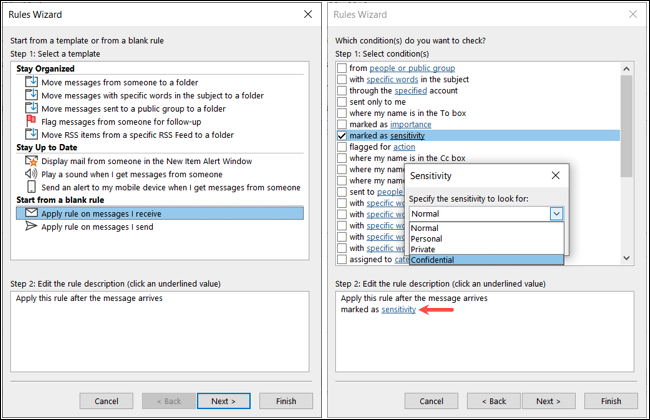Click the icon beside Move messages sent to public group

click(32, 108)
